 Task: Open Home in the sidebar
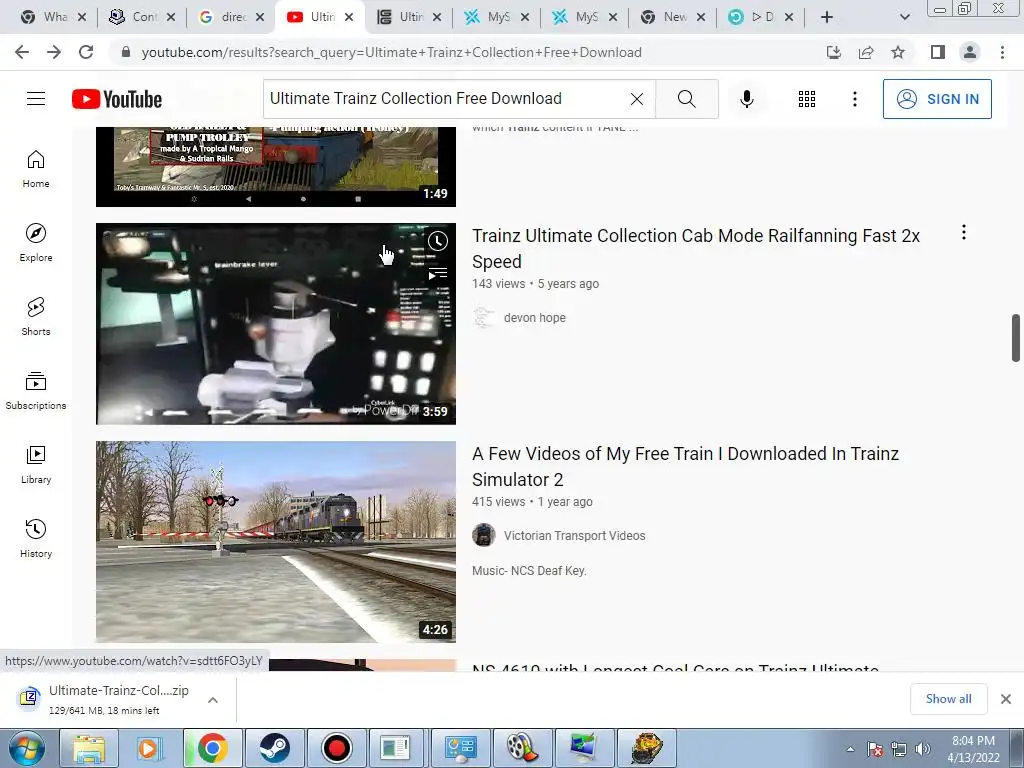coord(36,168)
